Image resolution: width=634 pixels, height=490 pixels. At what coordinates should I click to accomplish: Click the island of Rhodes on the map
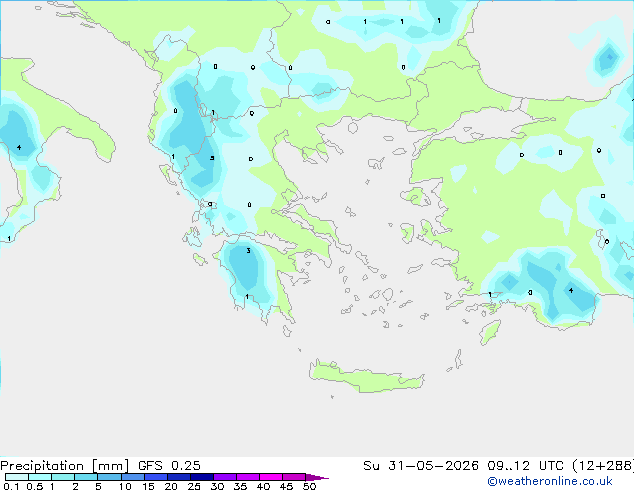click(489, 332)
